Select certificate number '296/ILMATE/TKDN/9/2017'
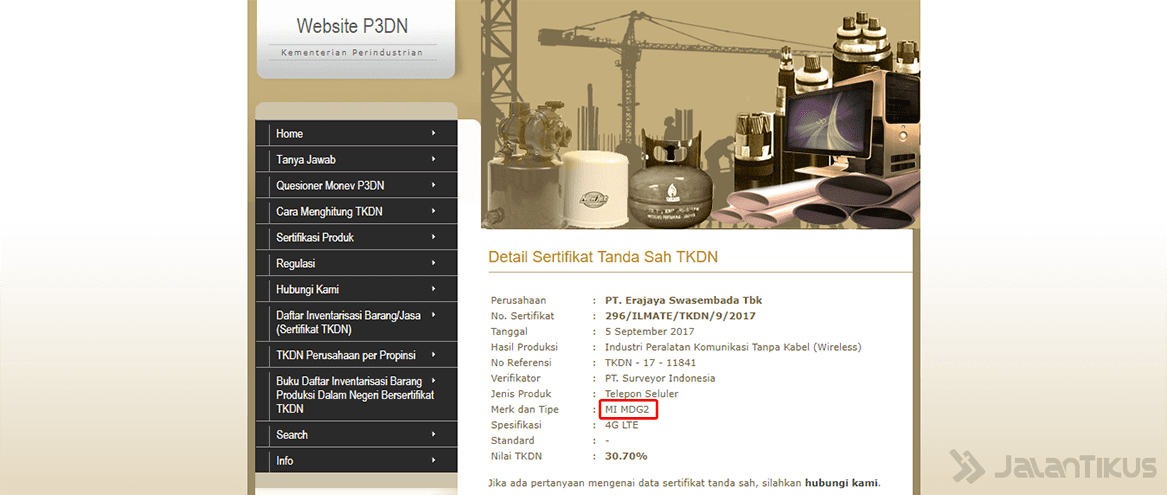Image resolution: width=1167 pixels, height=495 pixels. [x=680, y=316]
